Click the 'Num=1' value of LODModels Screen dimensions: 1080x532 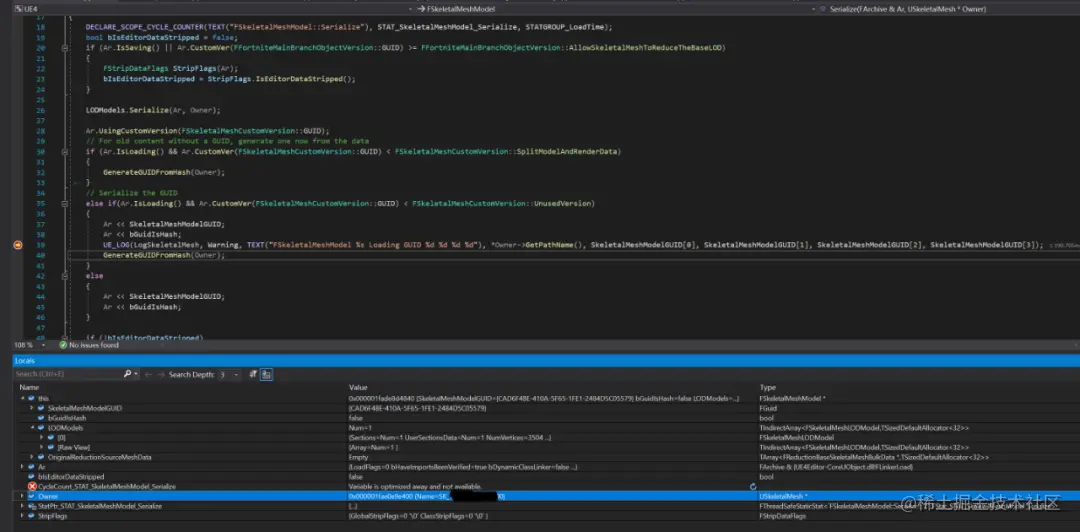point(359,428)
